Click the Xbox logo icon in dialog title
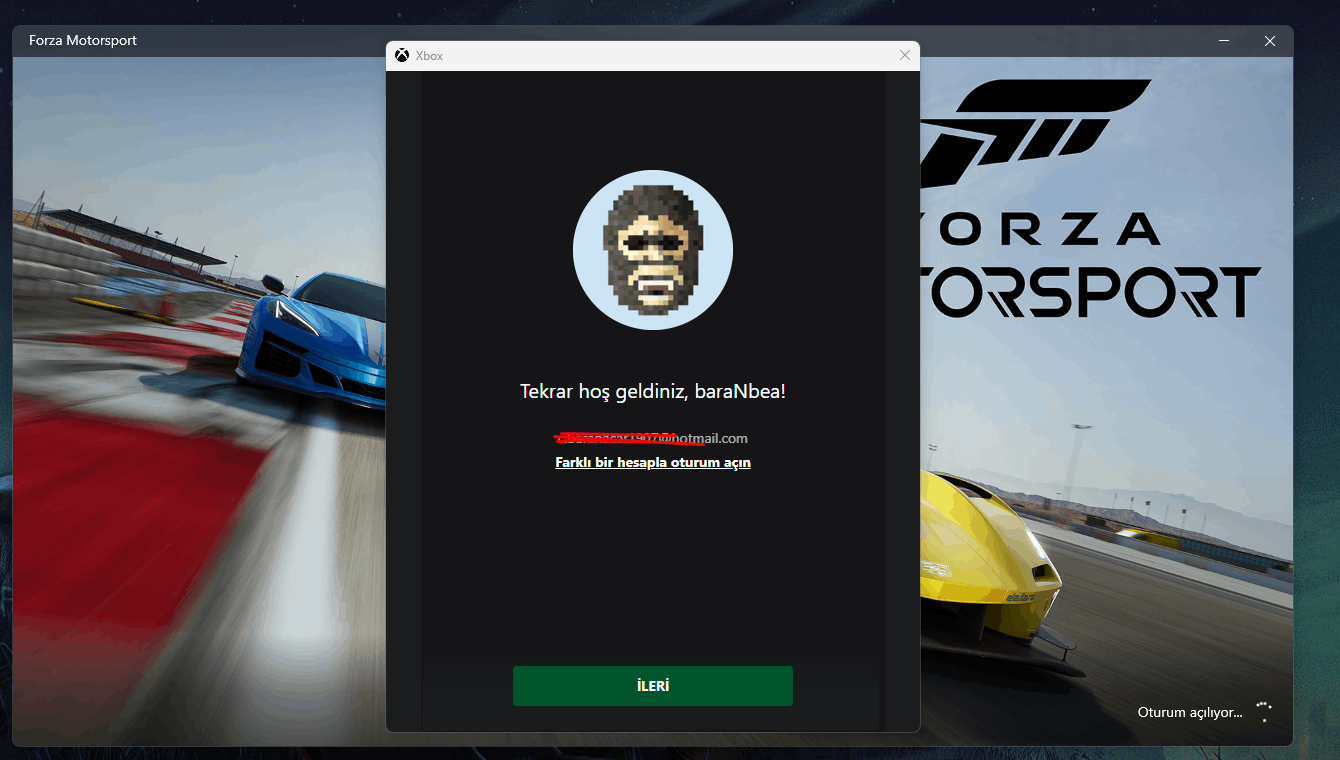Viewport: 1340px width, 760px height. pos(402,56)
